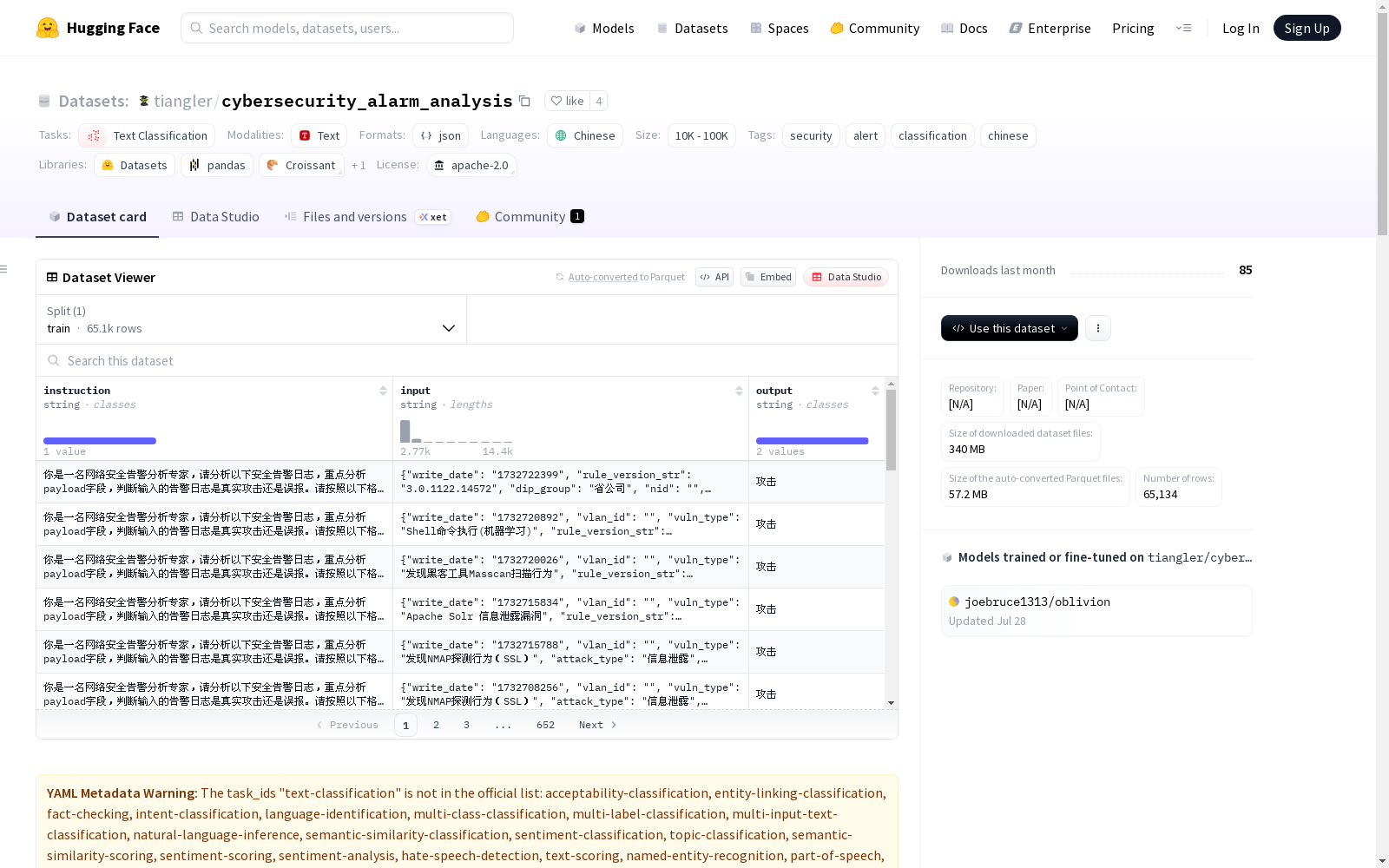The image size is (1389, 868).
Task: Open the Croissant library dropdown
Action: [x=301, y=165]
